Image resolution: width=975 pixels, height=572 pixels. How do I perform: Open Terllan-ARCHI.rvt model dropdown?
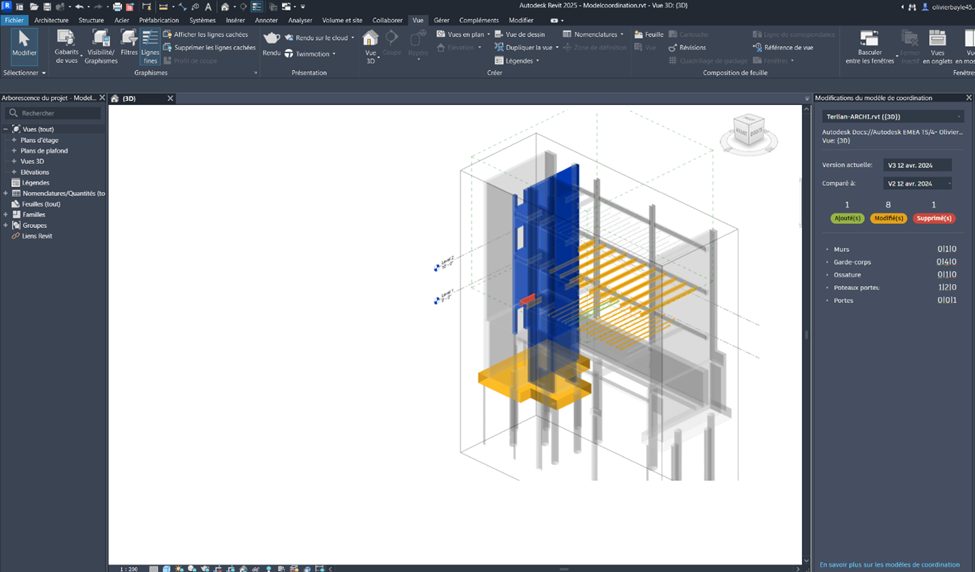893,116
